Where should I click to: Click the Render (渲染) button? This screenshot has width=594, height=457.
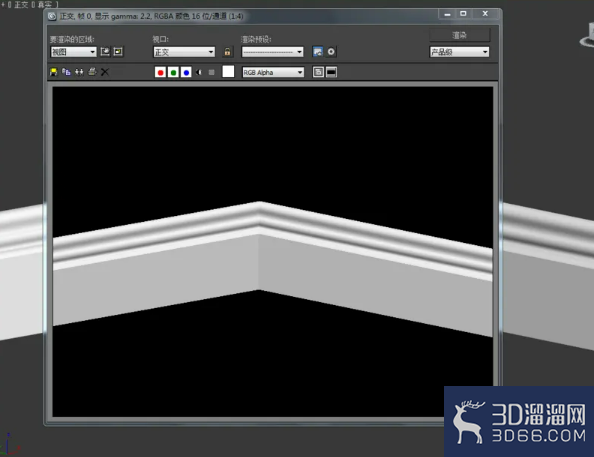point(460,35)
